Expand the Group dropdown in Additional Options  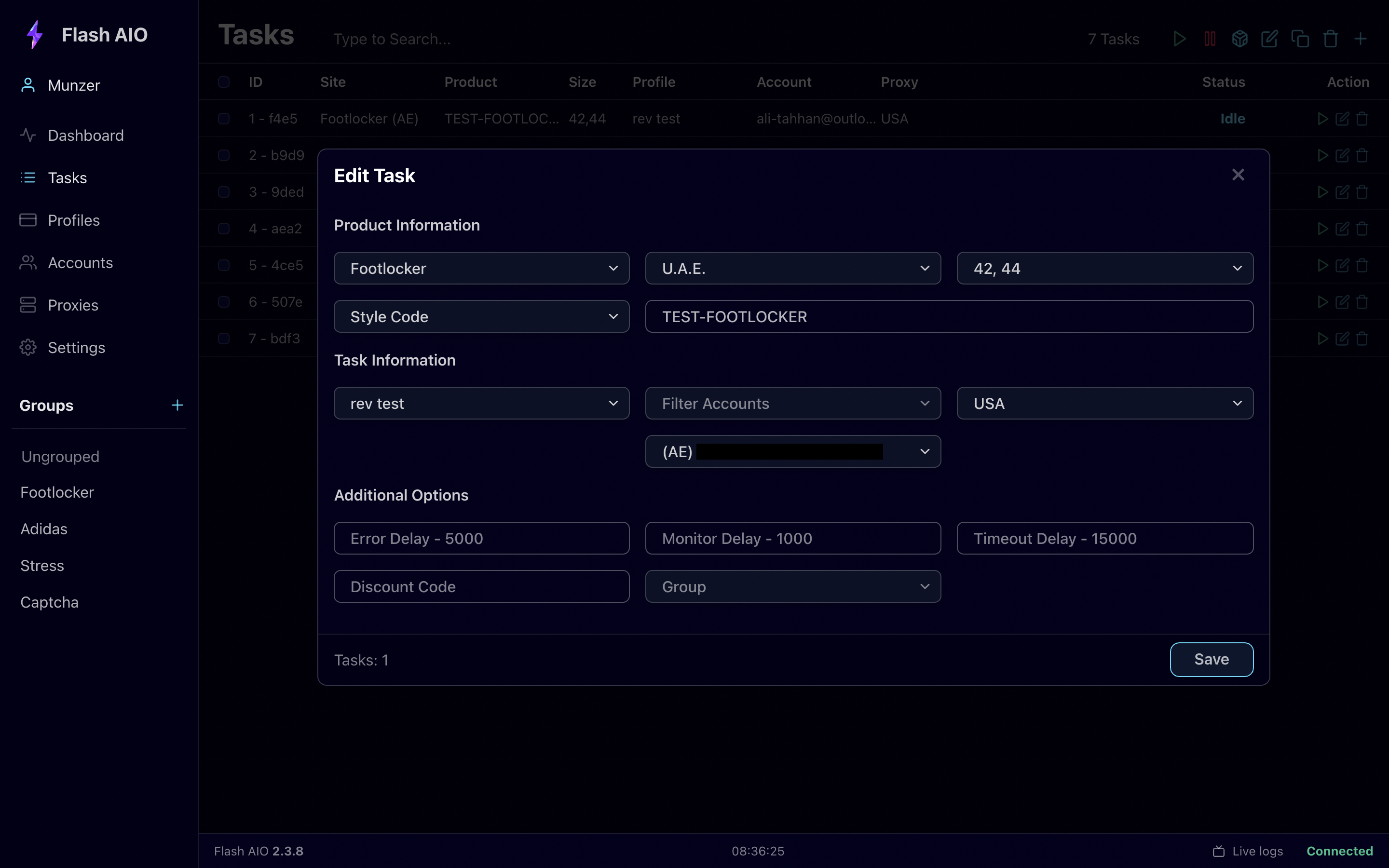pyautogui.click(x=793, y=586)
